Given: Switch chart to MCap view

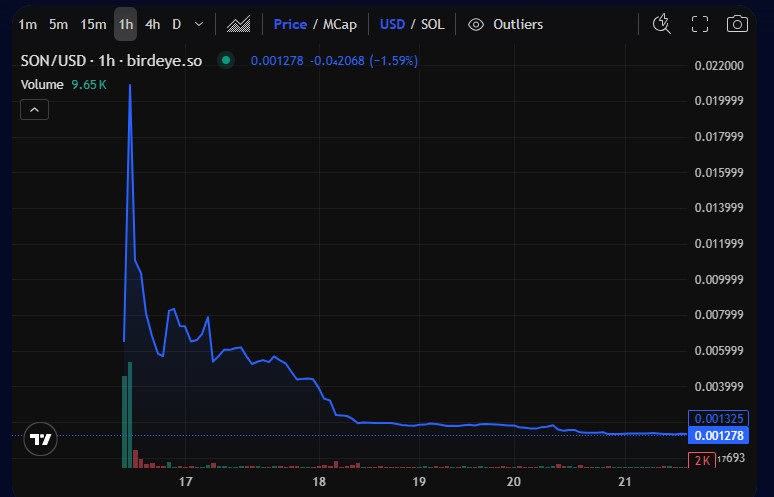Looking at the screenshot, I should 339,24.
